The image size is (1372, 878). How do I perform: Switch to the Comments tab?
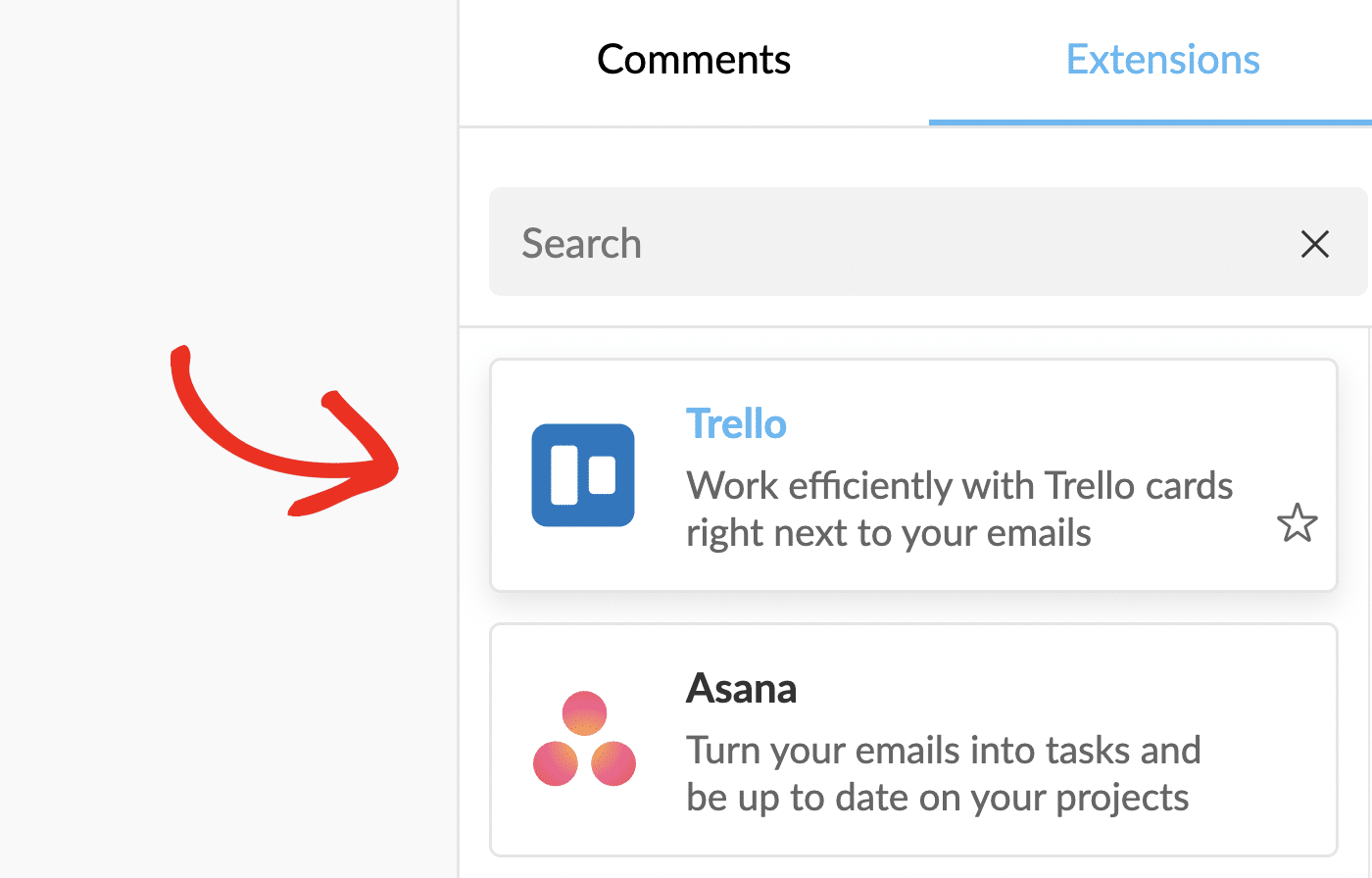click(693, 59)
